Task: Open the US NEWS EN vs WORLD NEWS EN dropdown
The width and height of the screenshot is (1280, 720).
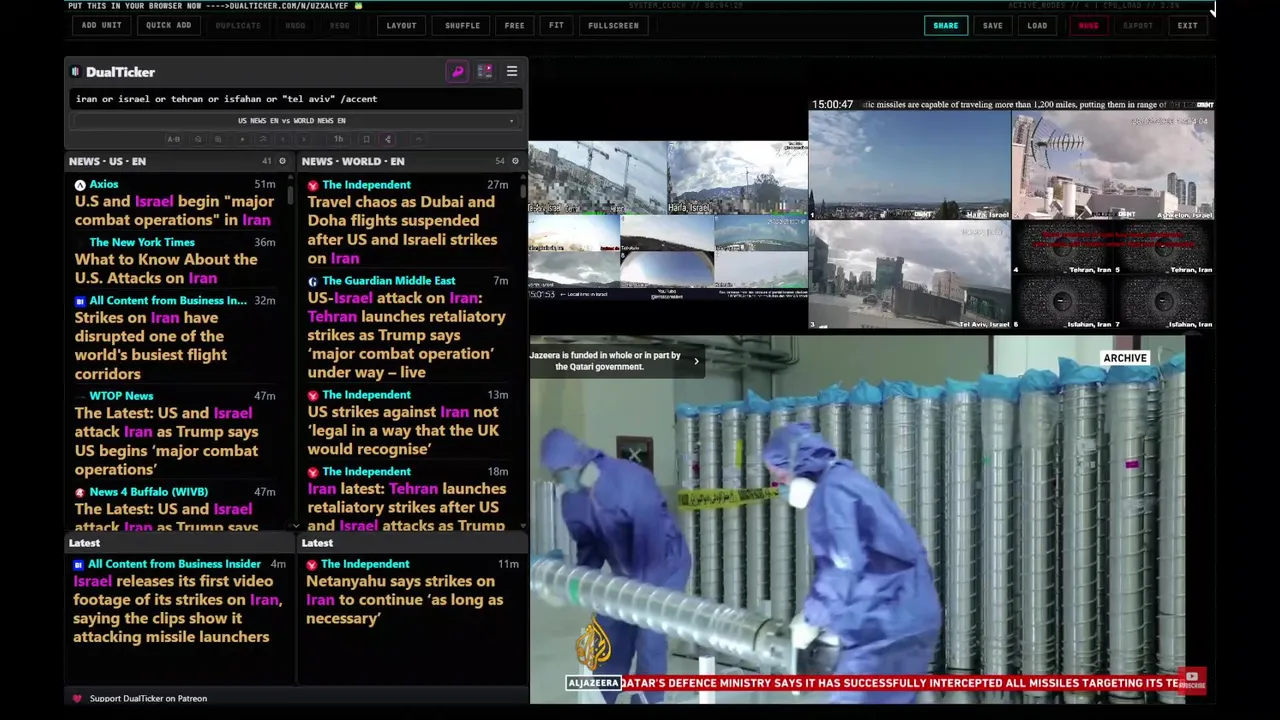Action: tap(296, 120)
